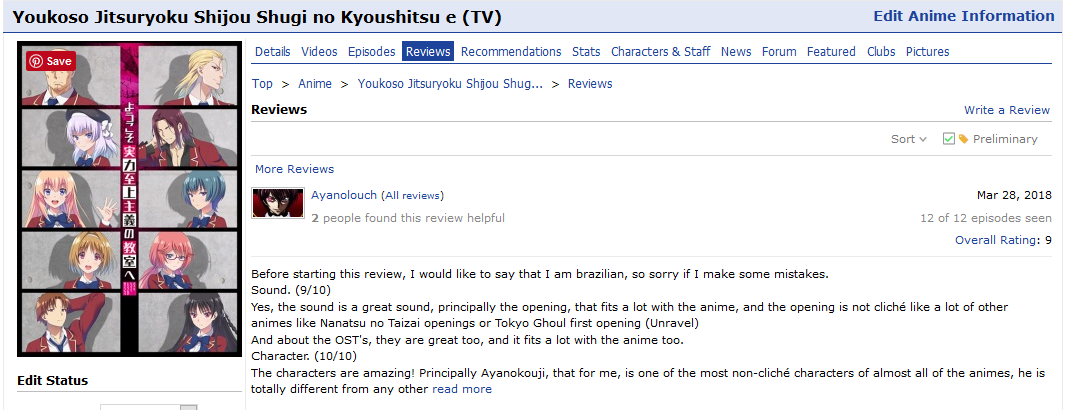Open the More Reviews link
The width and height of the screenshot is (1076, 410).
coord(294,169)
